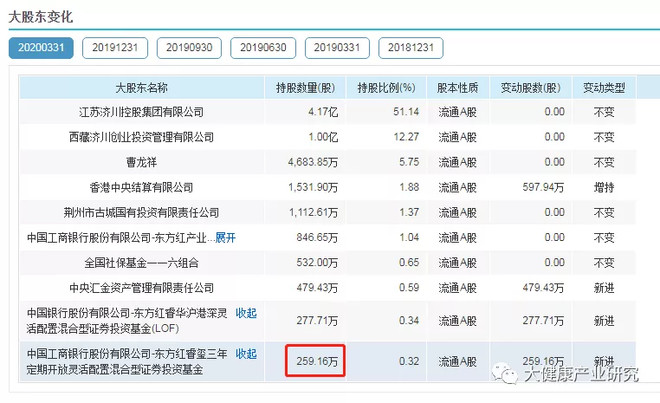Screen dimensions: 660x403
Task: Click the 持股比例(%) column header
Action: (386, 88)
